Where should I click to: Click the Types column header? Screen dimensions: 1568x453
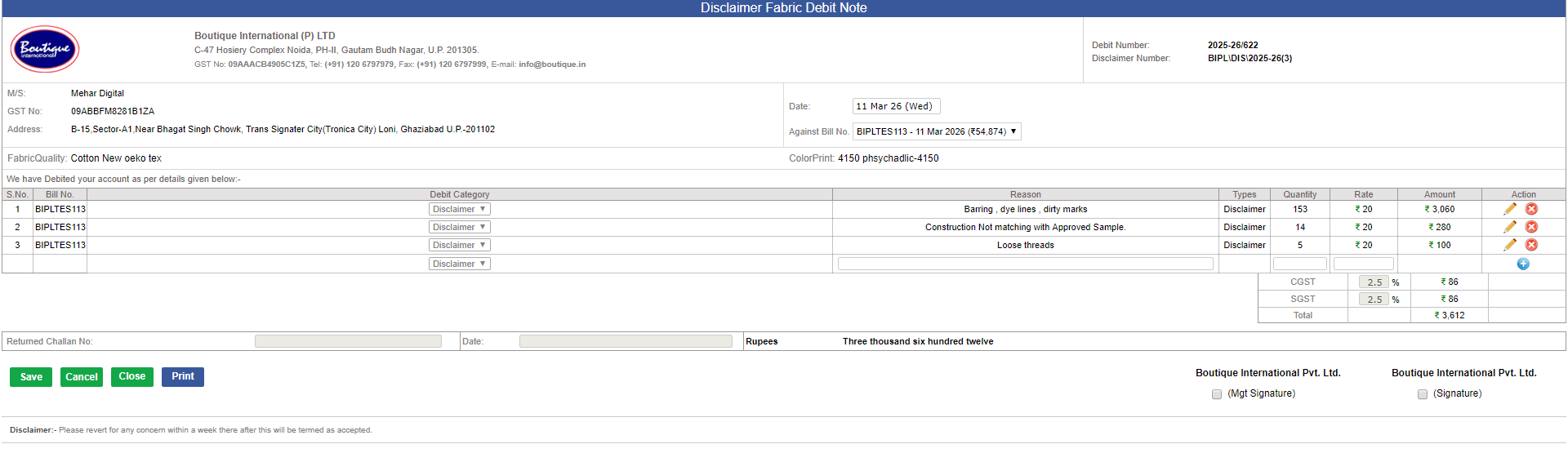point(1245,194)
